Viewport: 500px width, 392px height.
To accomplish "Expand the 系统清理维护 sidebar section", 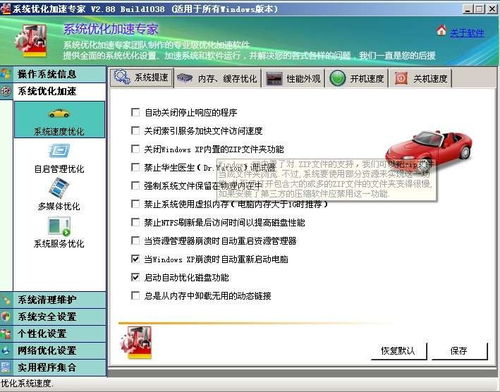I will pos(53,300).
